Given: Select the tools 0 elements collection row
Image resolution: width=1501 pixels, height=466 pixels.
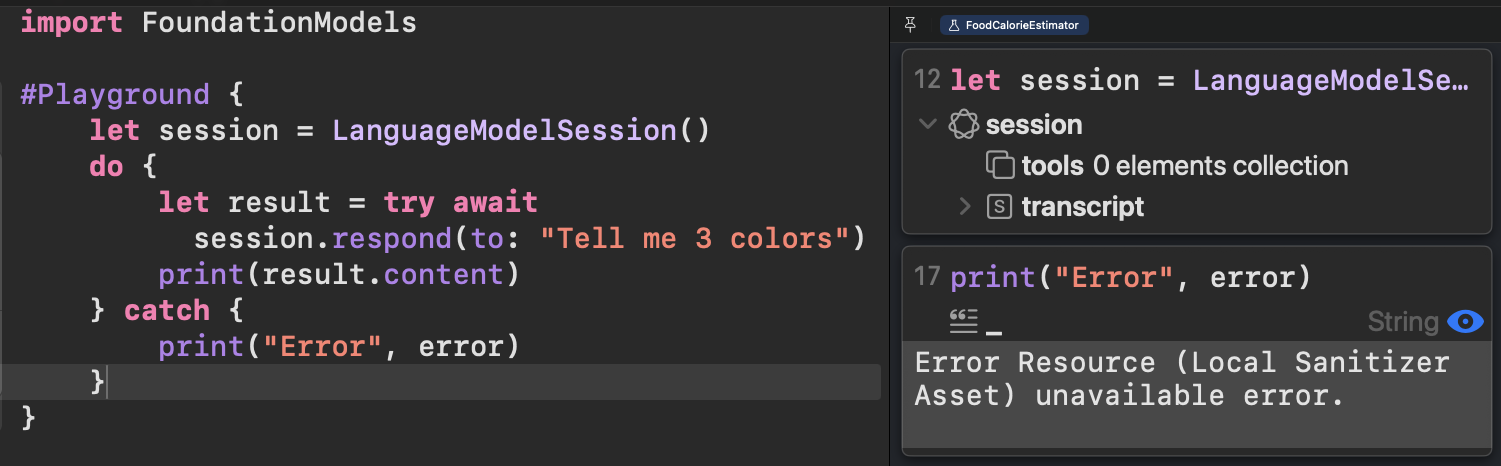Looking at the screenshot, I should coord(1167,165).
